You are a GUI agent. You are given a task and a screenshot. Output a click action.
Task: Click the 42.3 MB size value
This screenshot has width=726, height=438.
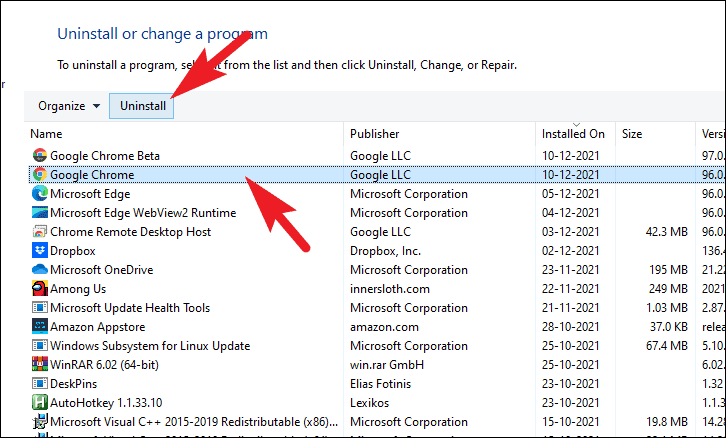(667, 232)
